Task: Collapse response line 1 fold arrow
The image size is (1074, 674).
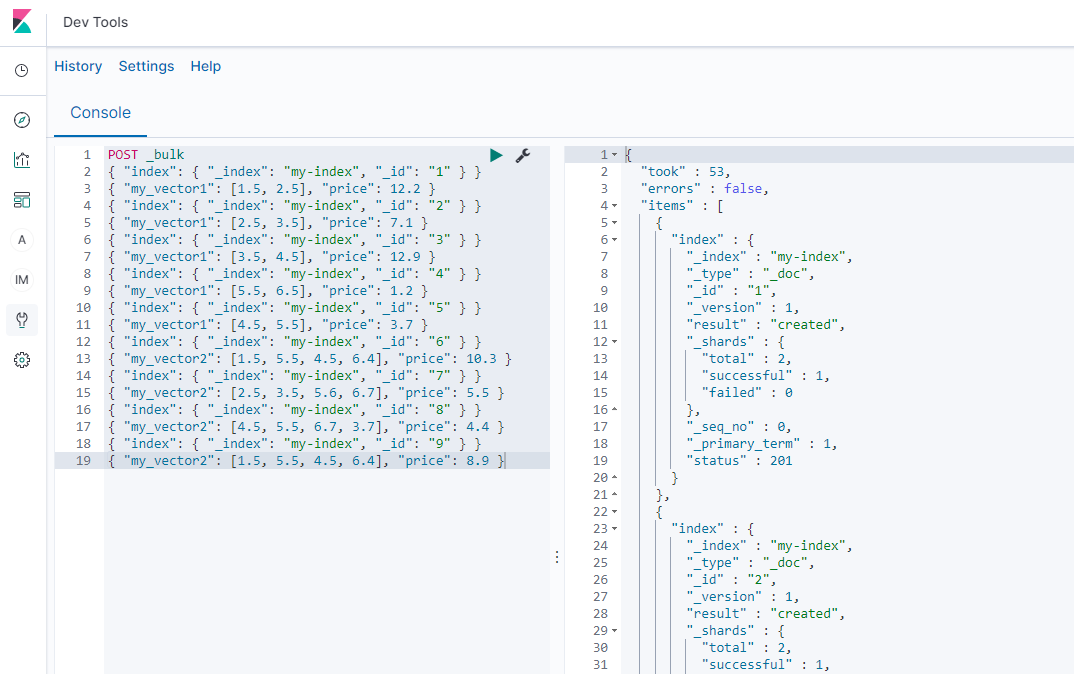Action: click(x=614, y=155)
